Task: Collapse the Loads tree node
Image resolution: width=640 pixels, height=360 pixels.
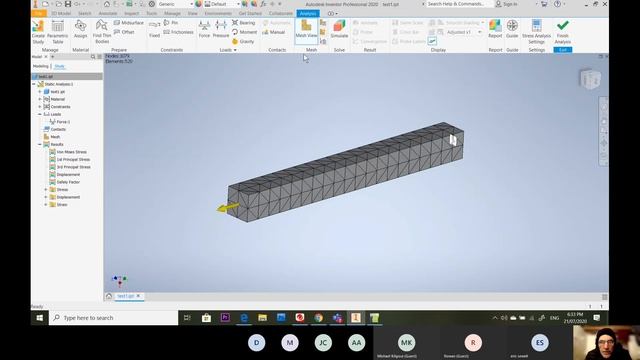Action: 40,114
